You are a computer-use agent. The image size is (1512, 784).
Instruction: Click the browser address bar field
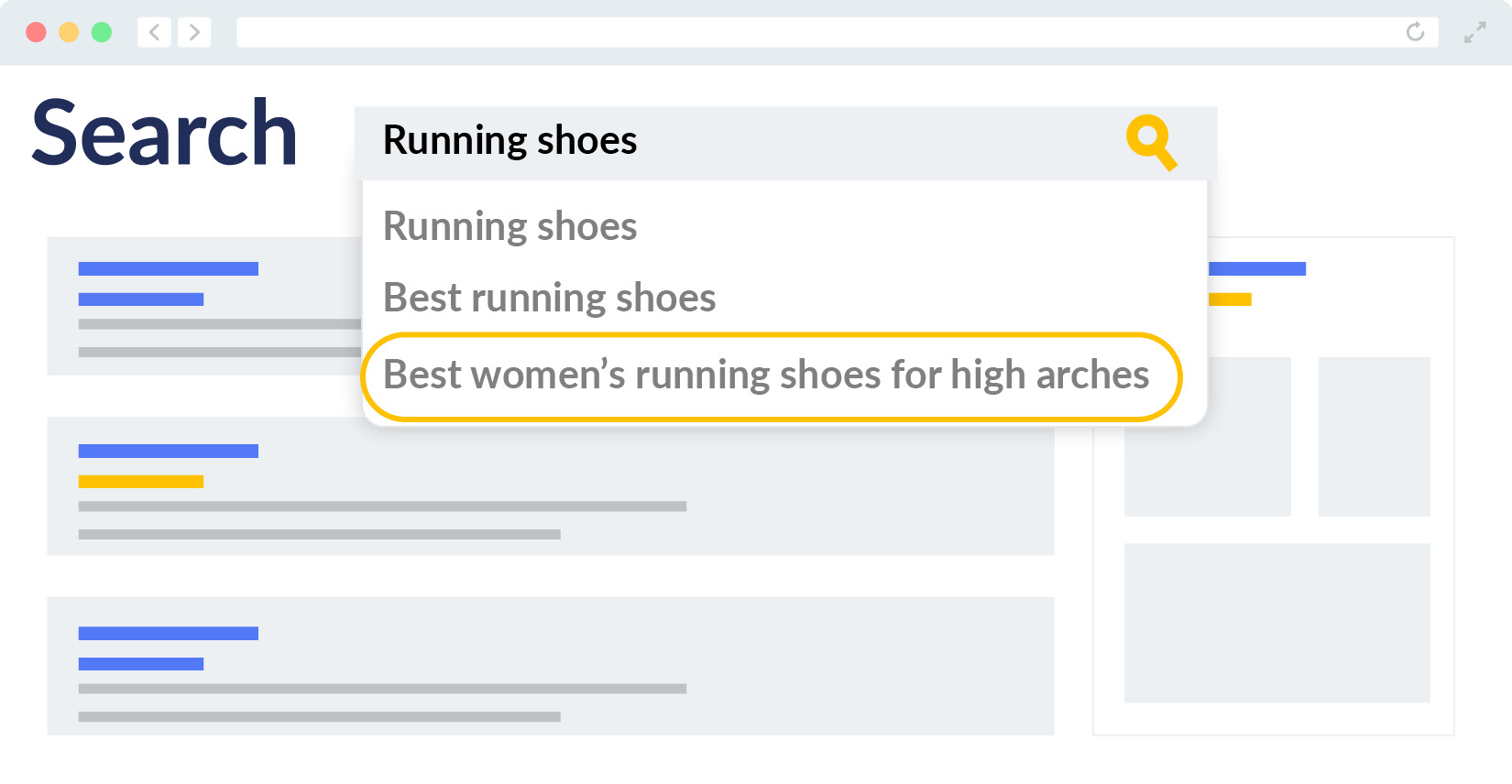tap(837, 32)
